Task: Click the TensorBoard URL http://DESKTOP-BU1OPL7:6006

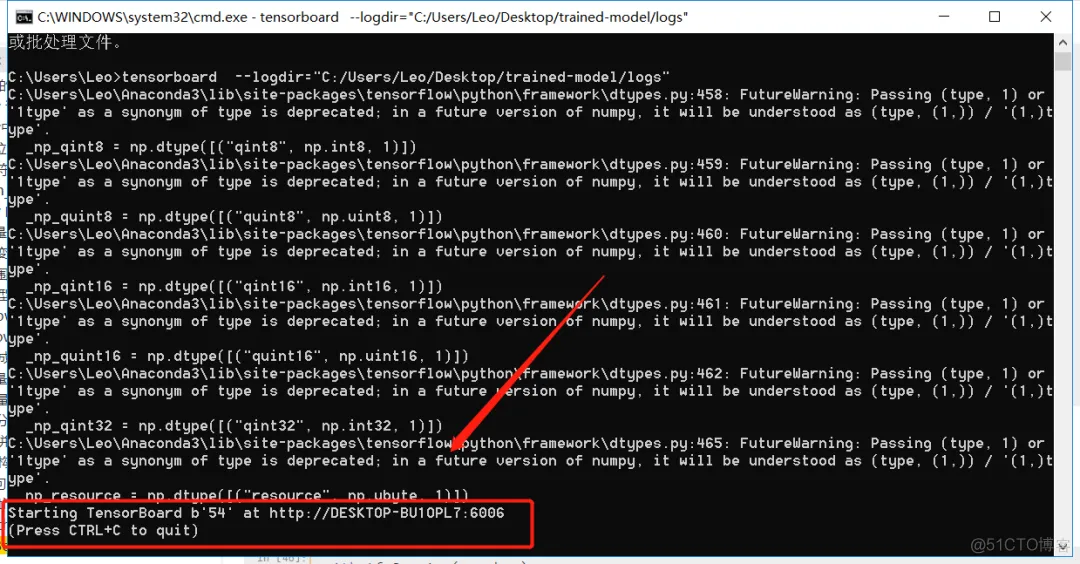Action: [x=386, y=513]
